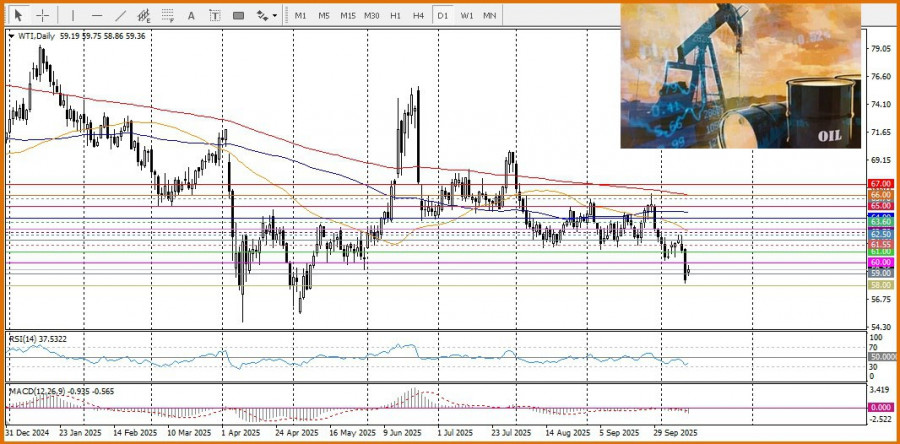
Task: Switch to the MN monthly timeframe
Action: point(490,15)
